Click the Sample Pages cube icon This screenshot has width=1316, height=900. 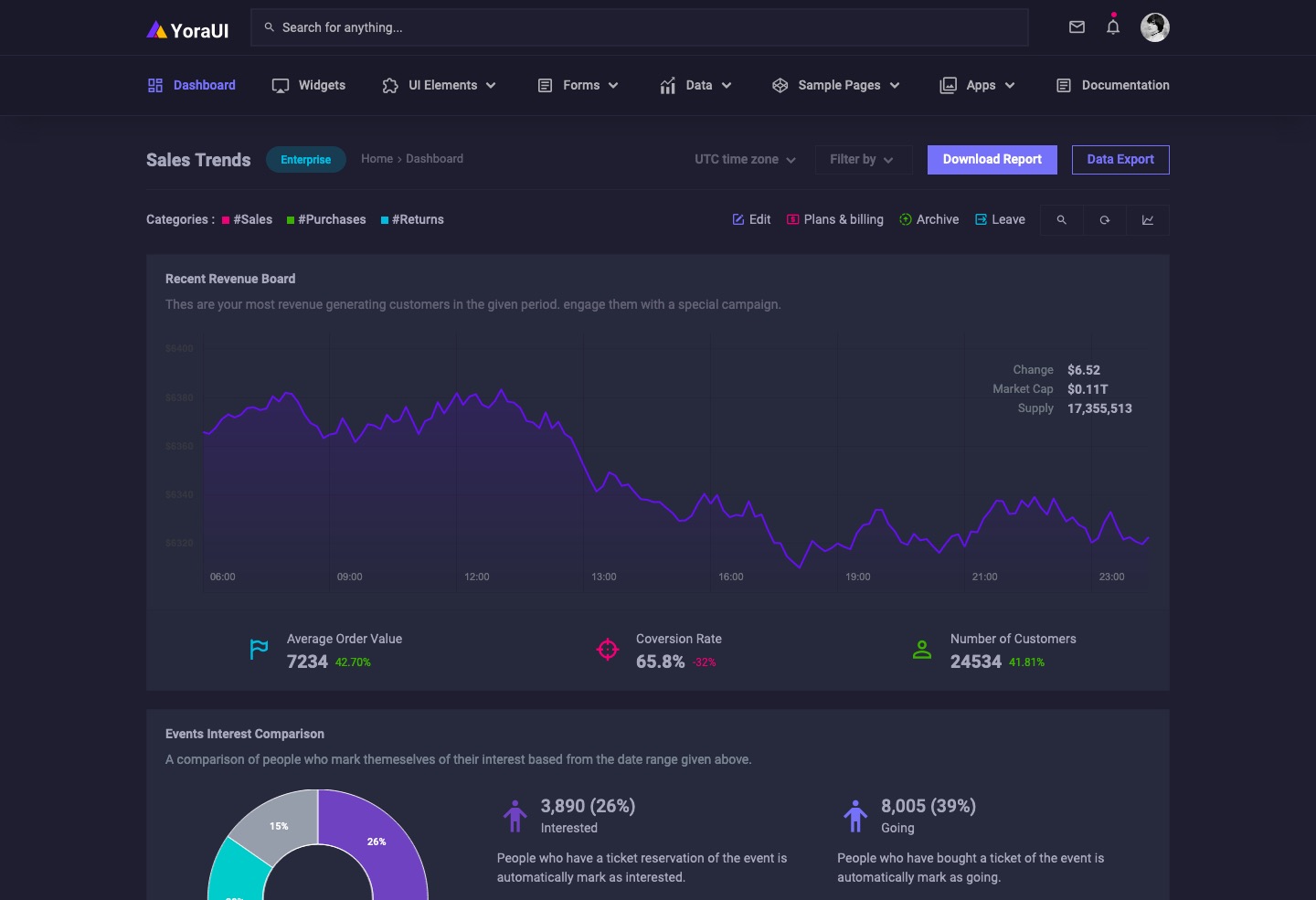[780, 85]
